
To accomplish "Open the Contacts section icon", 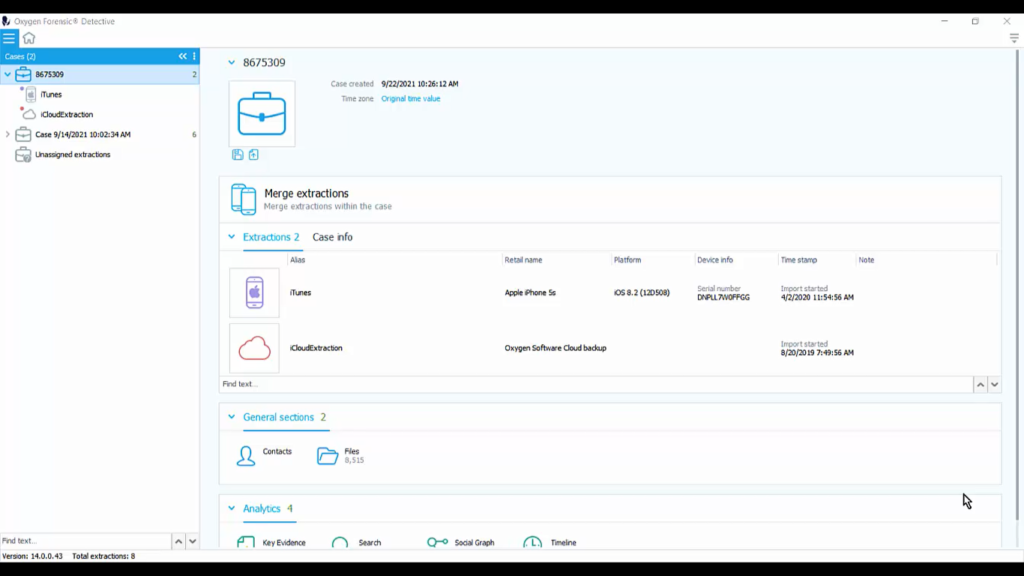I will (x=246, y=456).
